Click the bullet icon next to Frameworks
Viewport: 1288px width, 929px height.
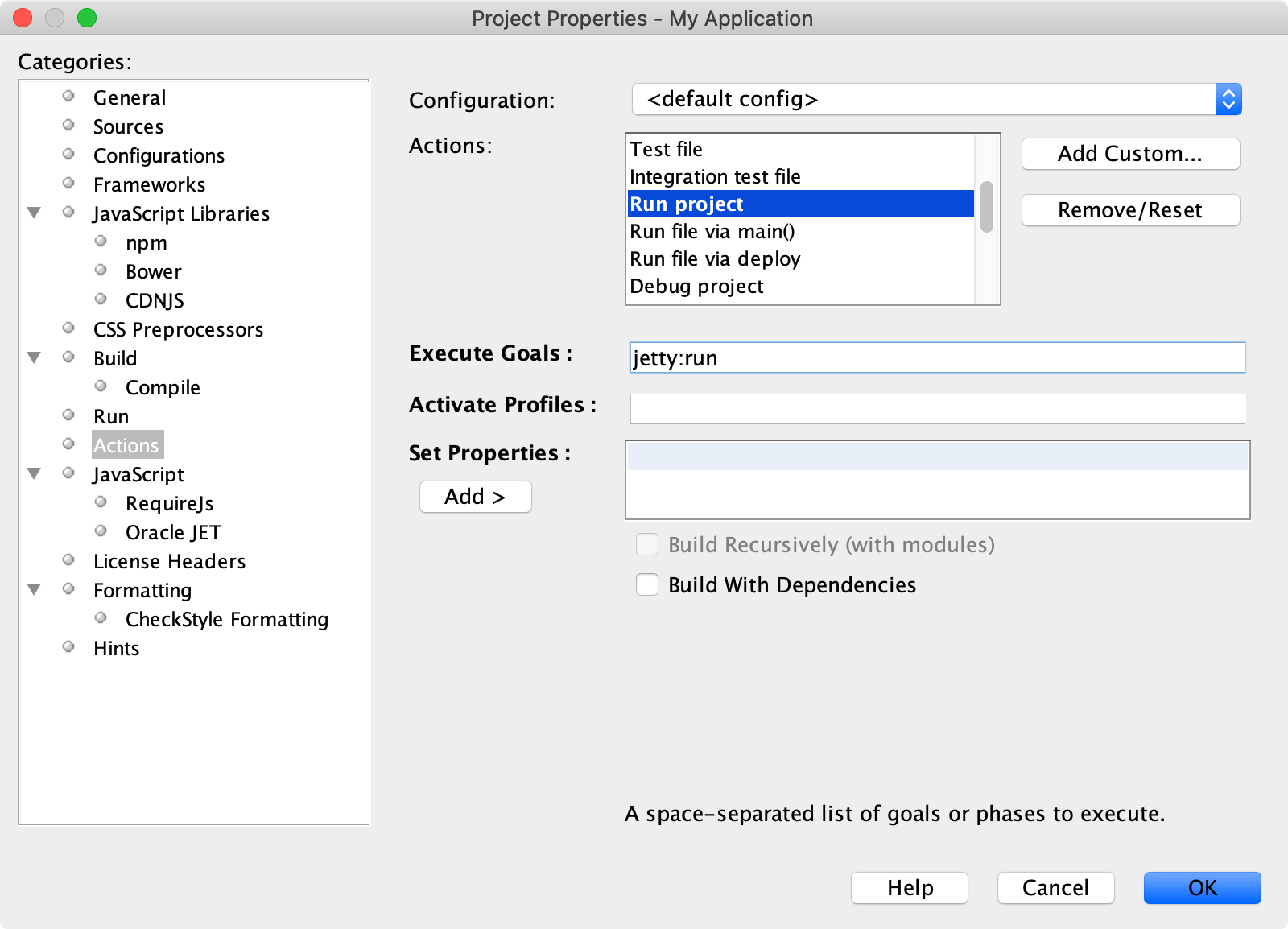click(68, 184)
